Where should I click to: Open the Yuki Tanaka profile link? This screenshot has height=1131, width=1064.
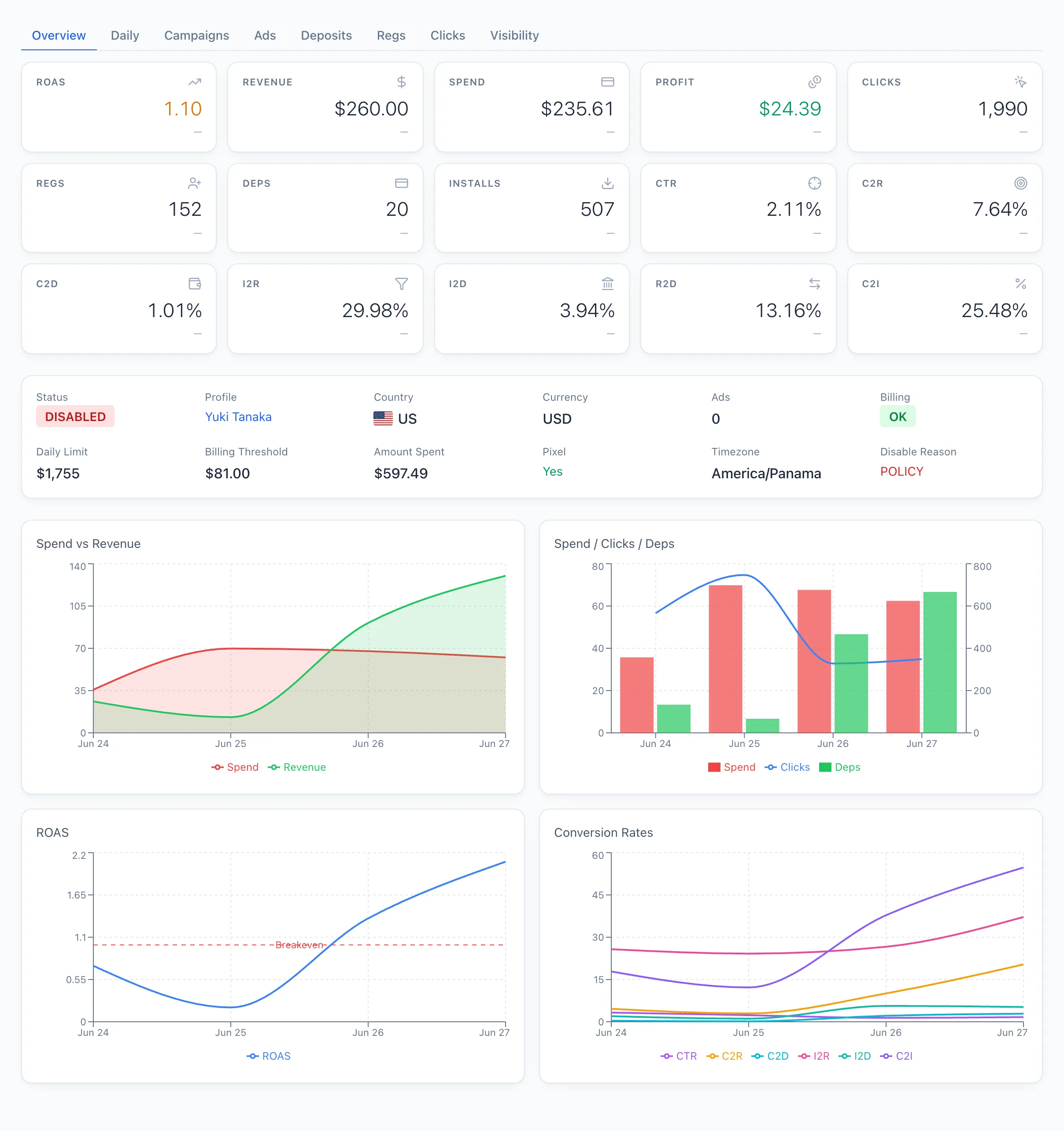[238, 417]
